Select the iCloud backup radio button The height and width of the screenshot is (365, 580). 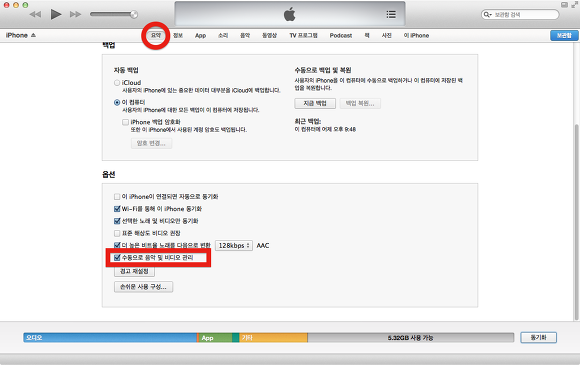click(117, 83)
